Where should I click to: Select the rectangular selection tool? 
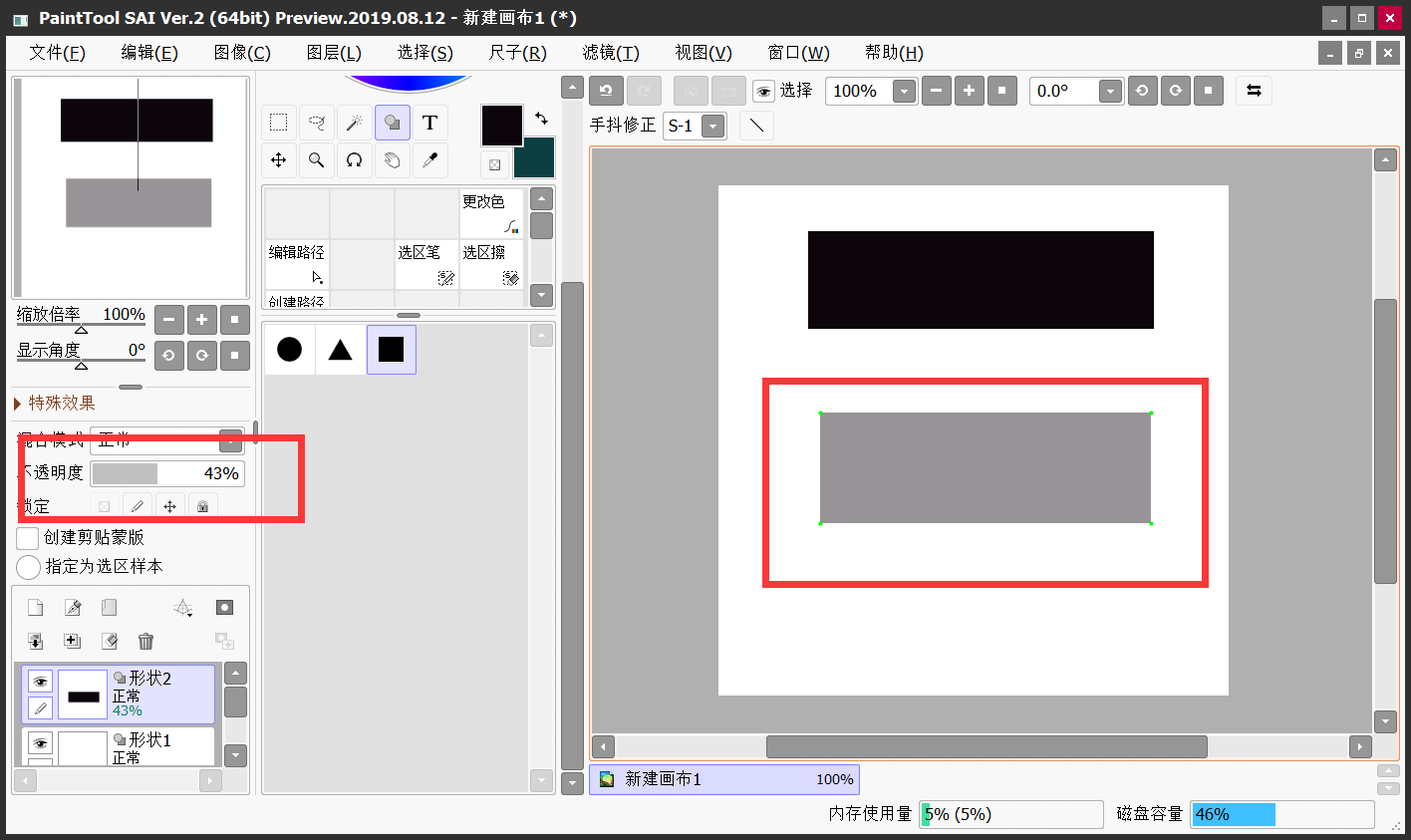click(x=279, y=123)
